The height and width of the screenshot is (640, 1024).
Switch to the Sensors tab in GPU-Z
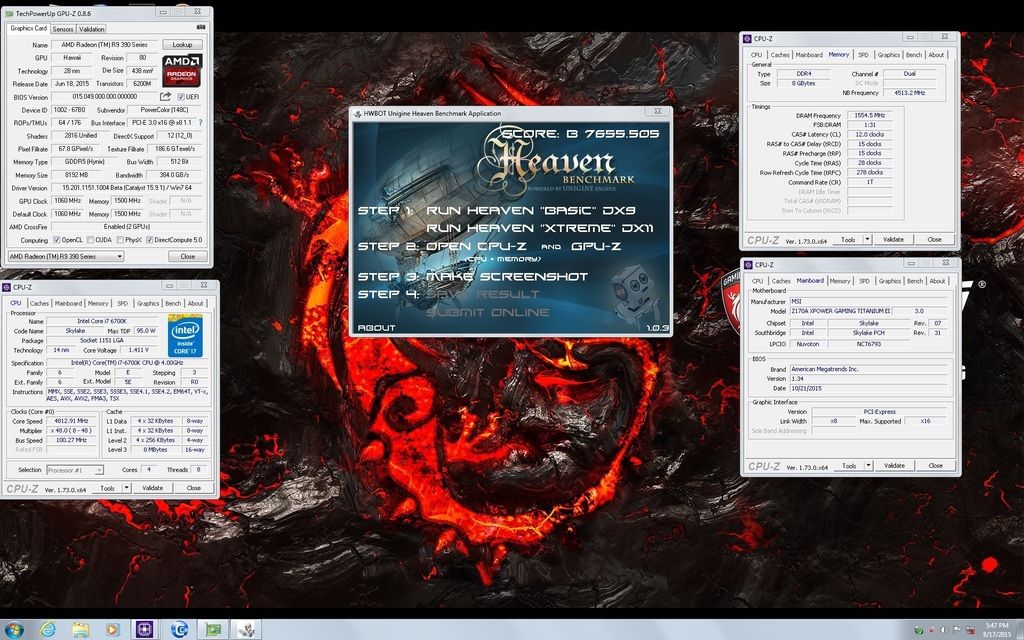pos(62,29)
